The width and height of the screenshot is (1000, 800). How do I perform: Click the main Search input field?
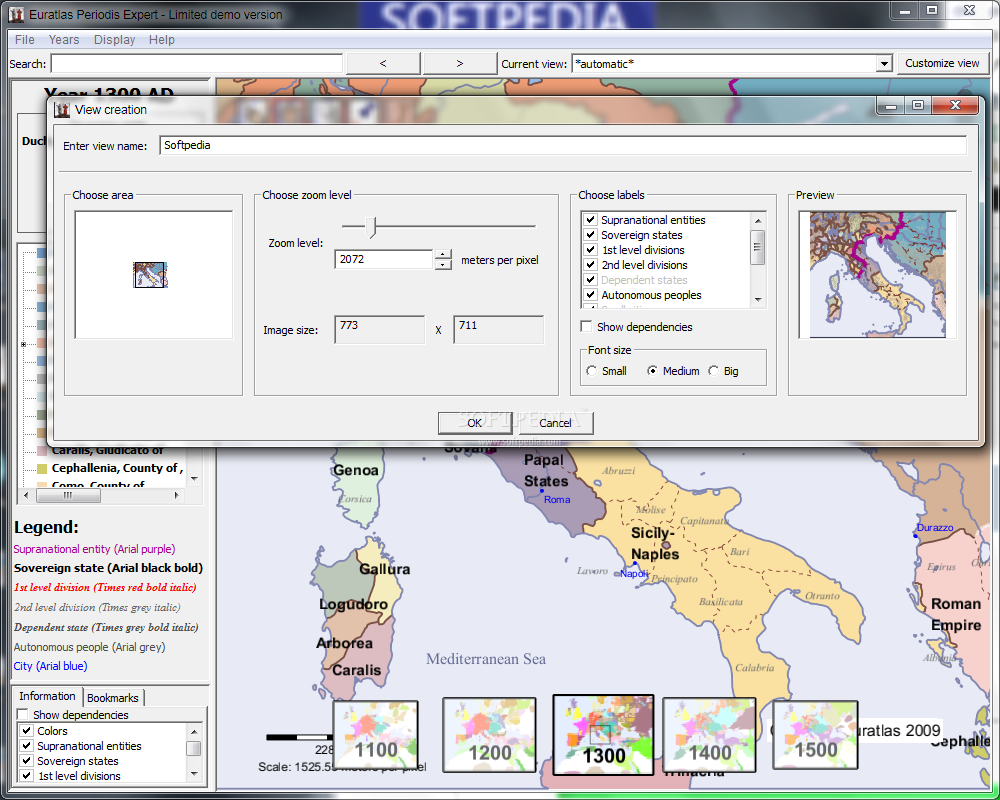[x=197, y=64]
